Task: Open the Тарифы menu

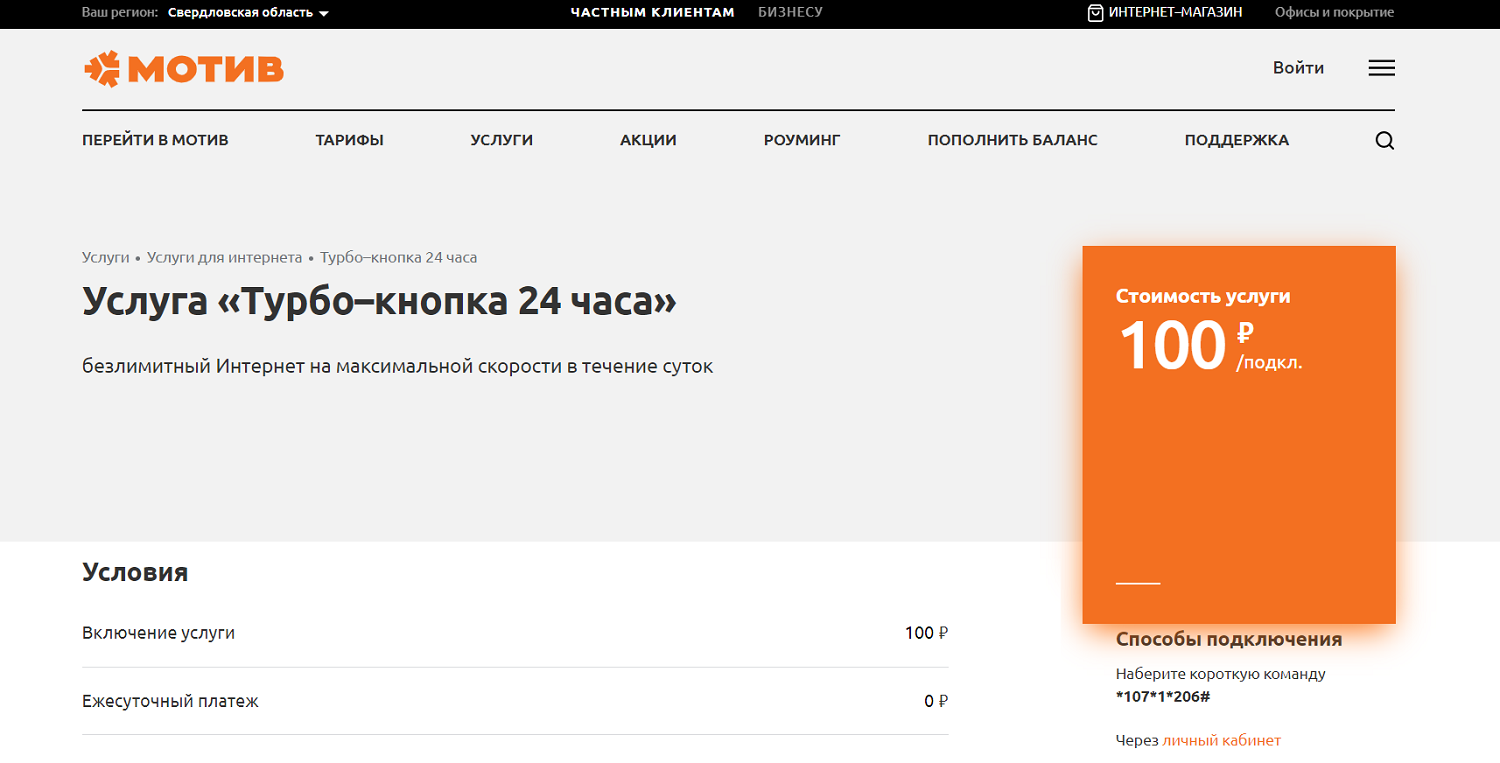Action: [x=349, y=140]
